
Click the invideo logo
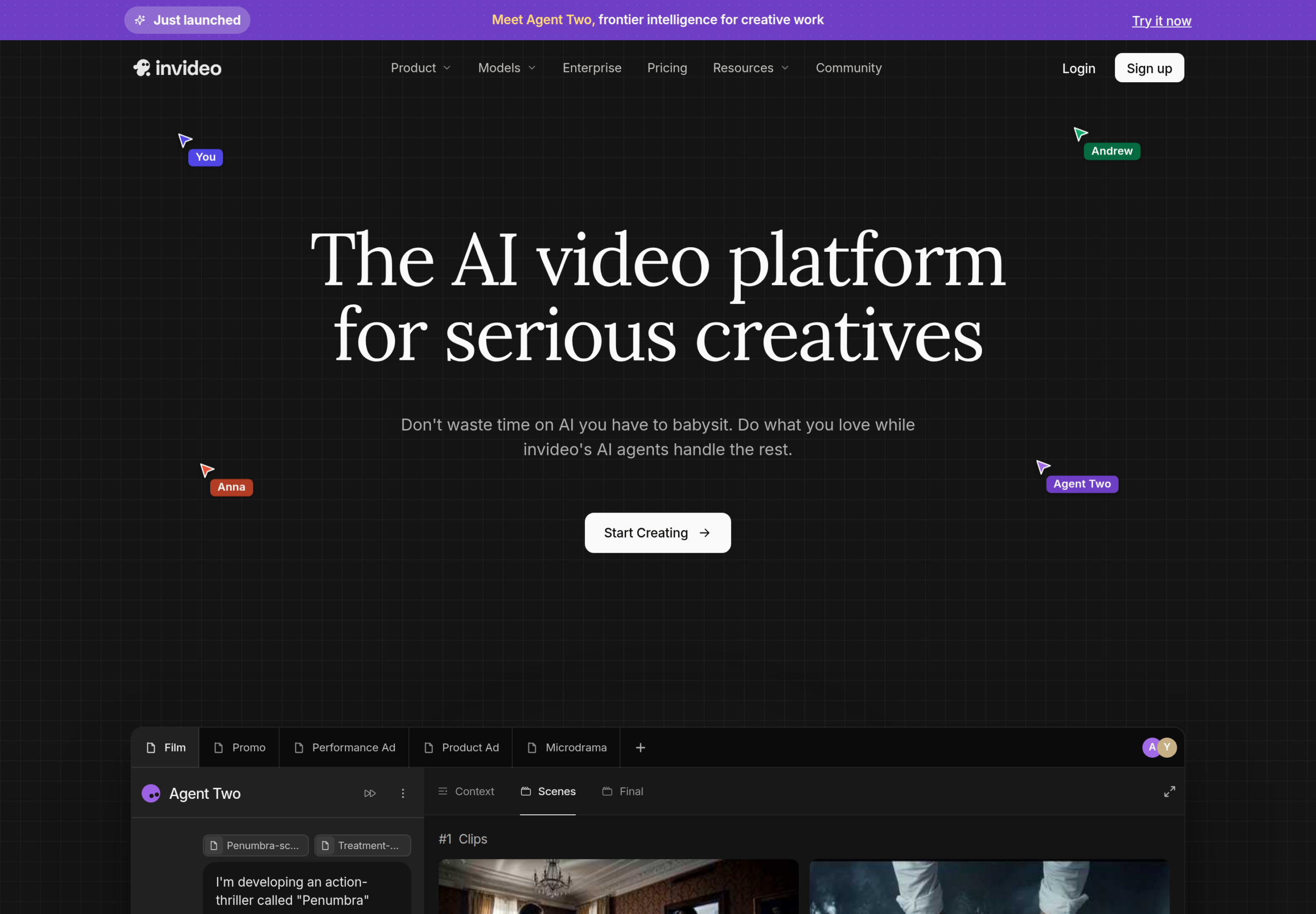point(177,68)
